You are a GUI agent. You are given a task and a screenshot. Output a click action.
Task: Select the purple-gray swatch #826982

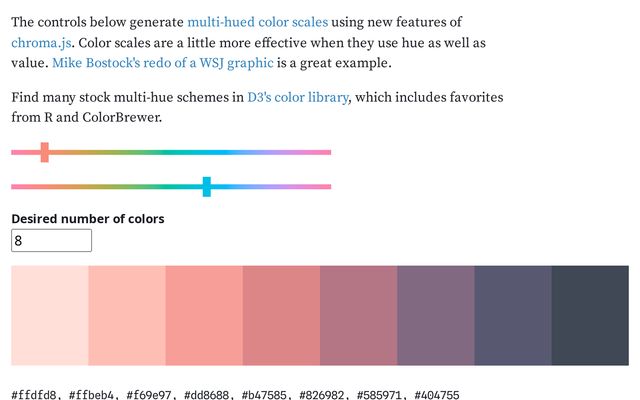(x=436, y=316)
